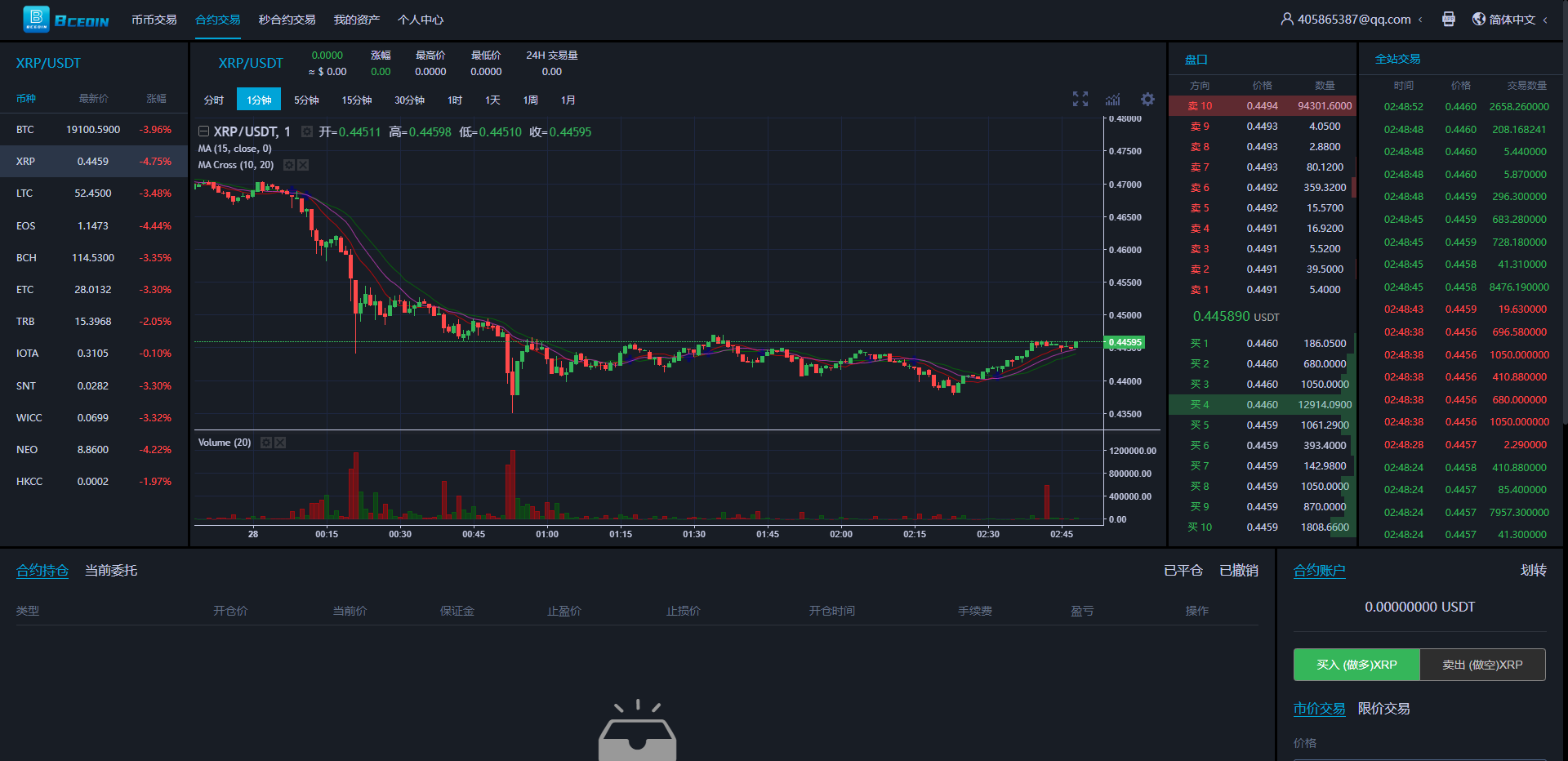Open 我的资产 in top navigation
This screenshot has height=761, width=1568.
click(x=357, y=20)
